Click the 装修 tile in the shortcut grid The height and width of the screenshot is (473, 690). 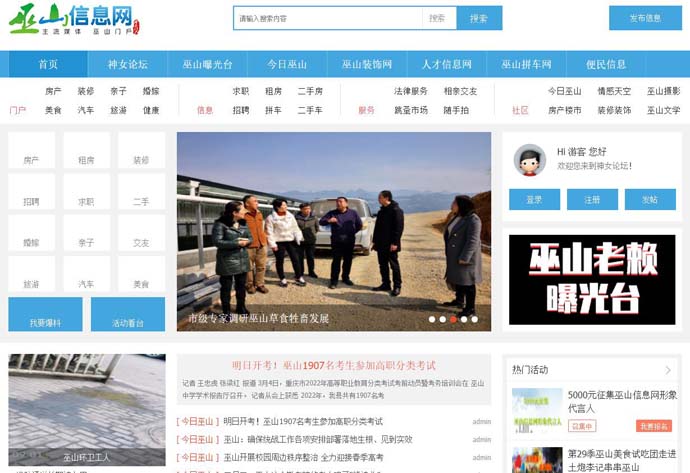(x=142, y=150)
